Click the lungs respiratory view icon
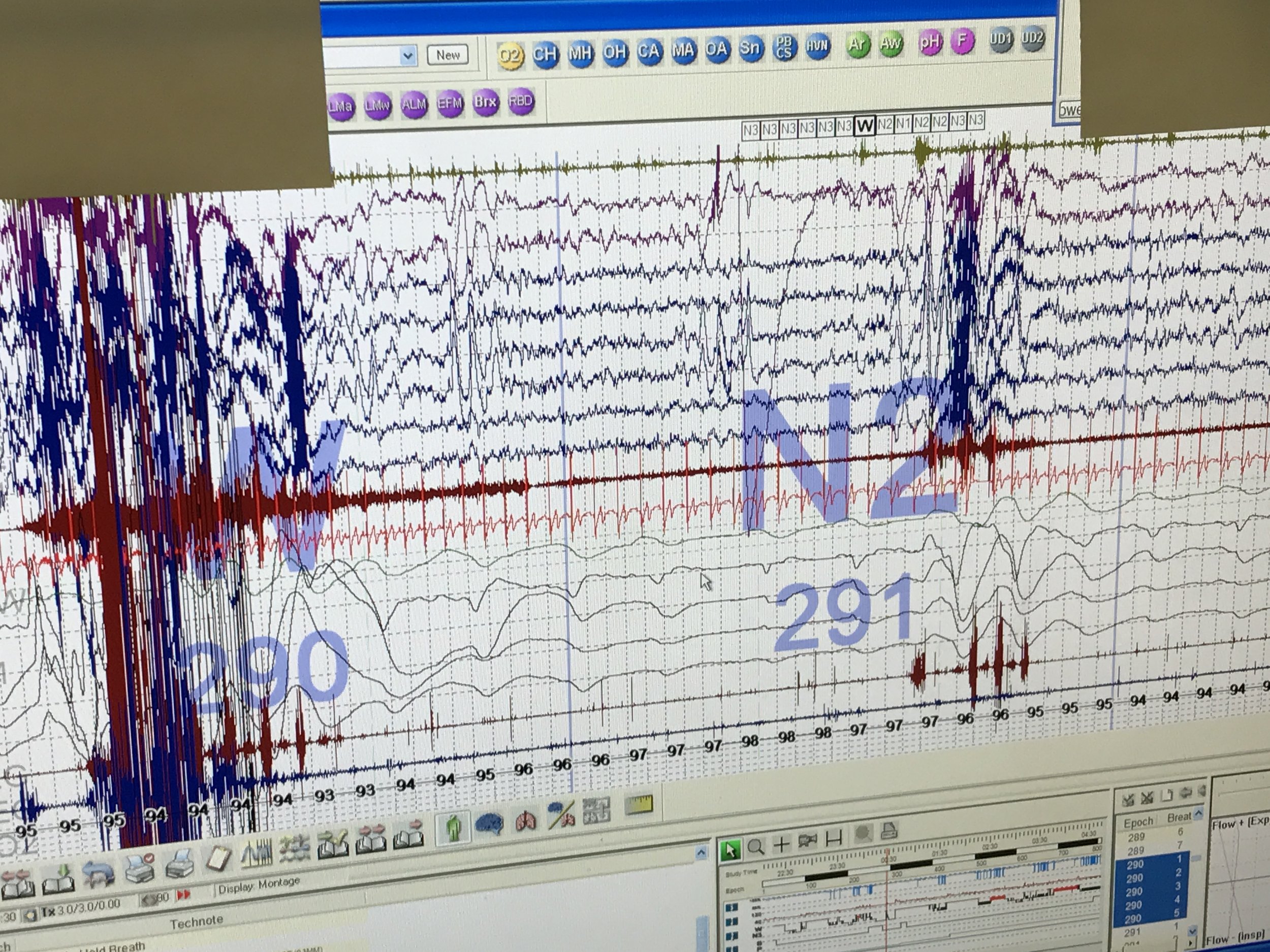The width and height of the screenshot is (1270, 952). point(525,820)
